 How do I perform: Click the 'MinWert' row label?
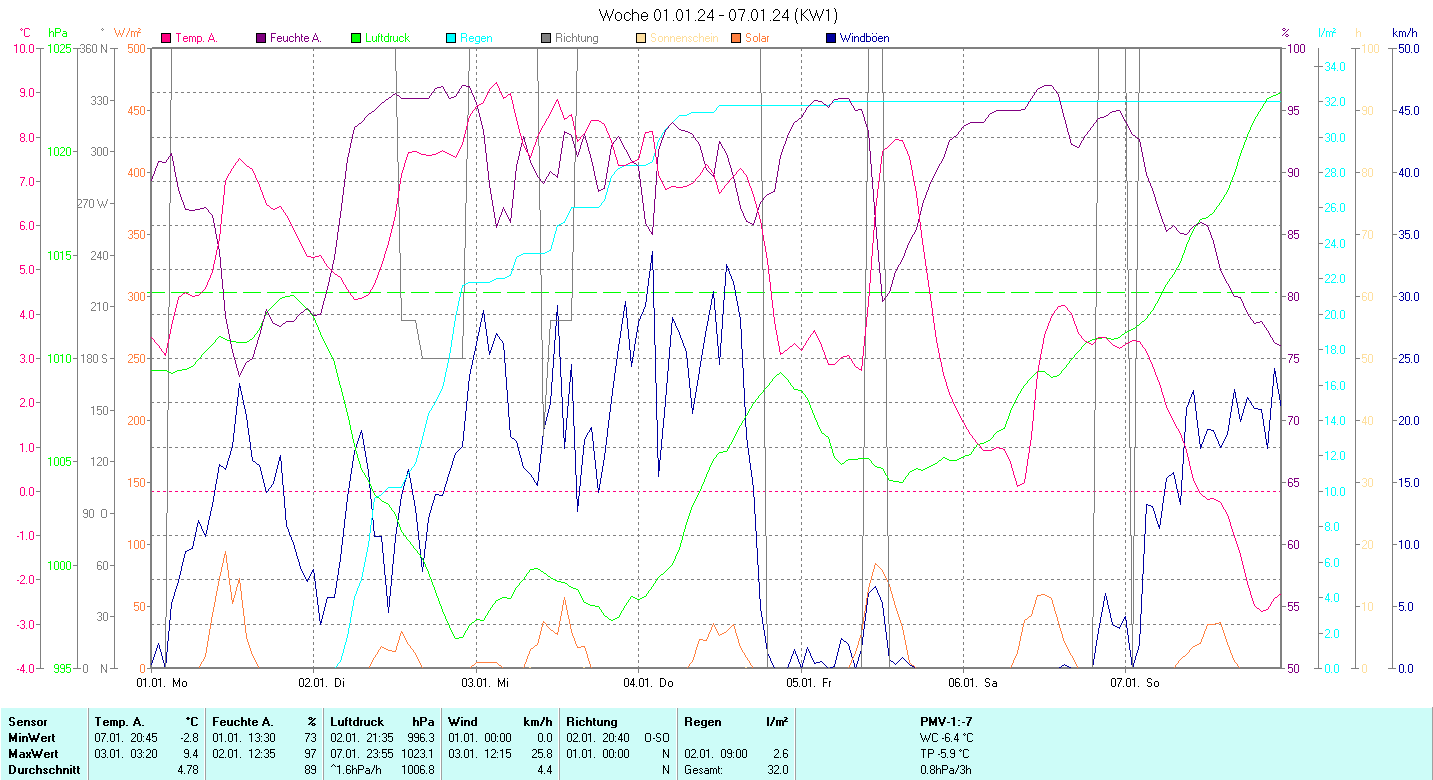(x=30, y=737)
